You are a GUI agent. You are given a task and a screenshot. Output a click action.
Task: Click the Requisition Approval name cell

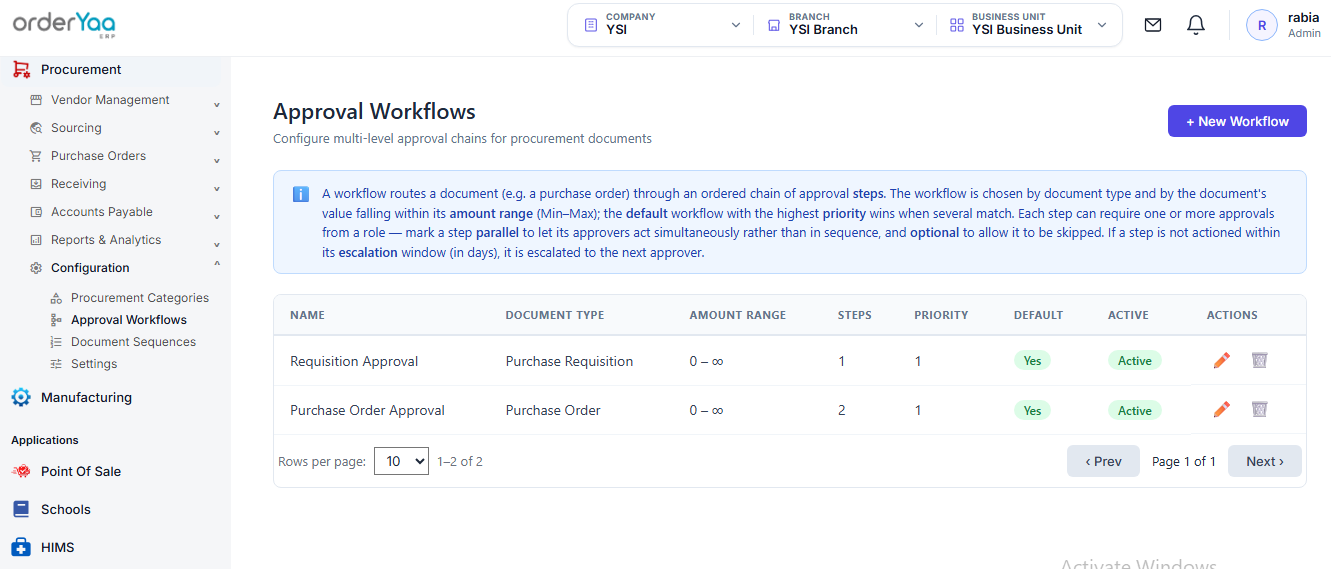(x=354, y=361)
